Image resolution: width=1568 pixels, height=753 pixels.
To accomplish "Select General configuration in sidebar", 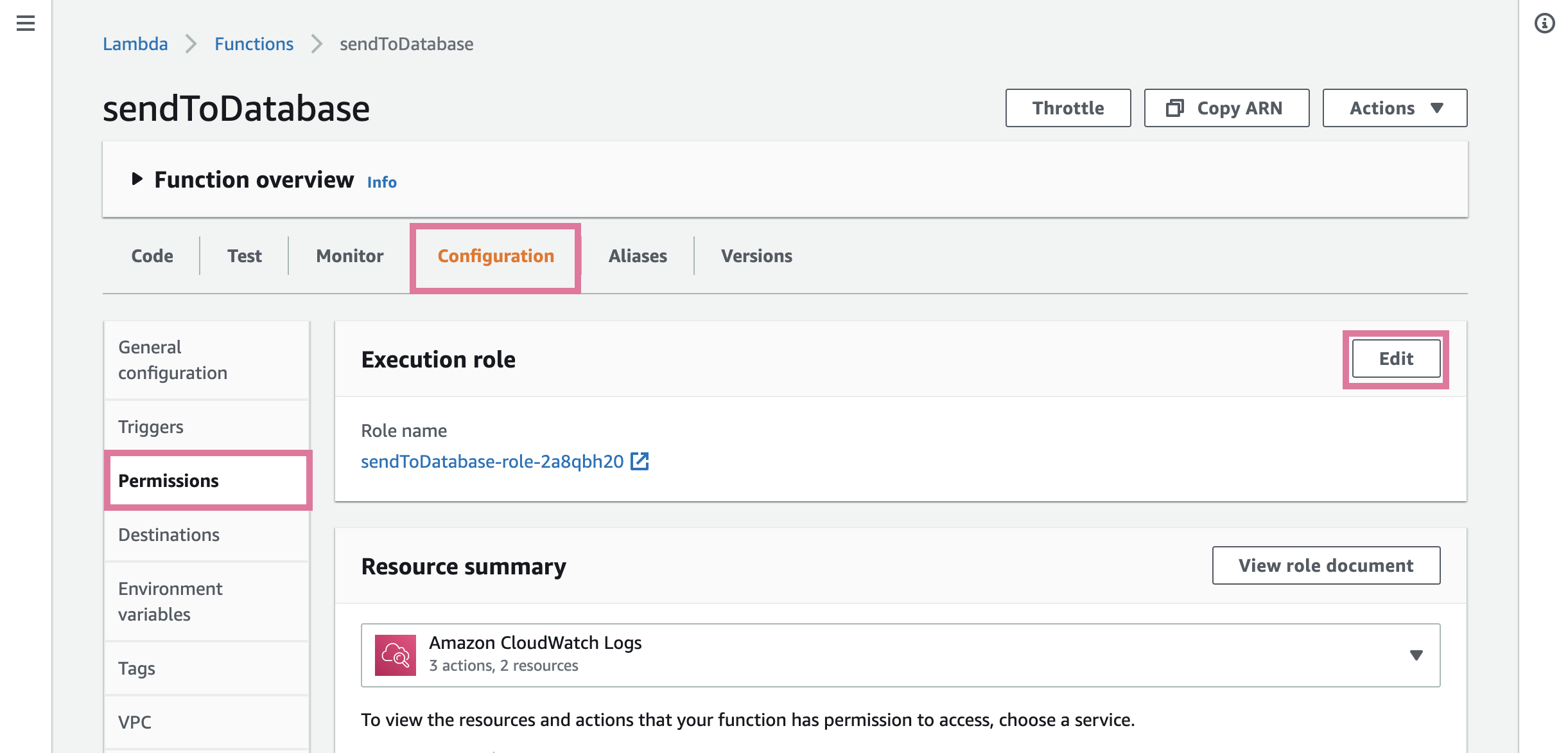I will coord(207,360).
